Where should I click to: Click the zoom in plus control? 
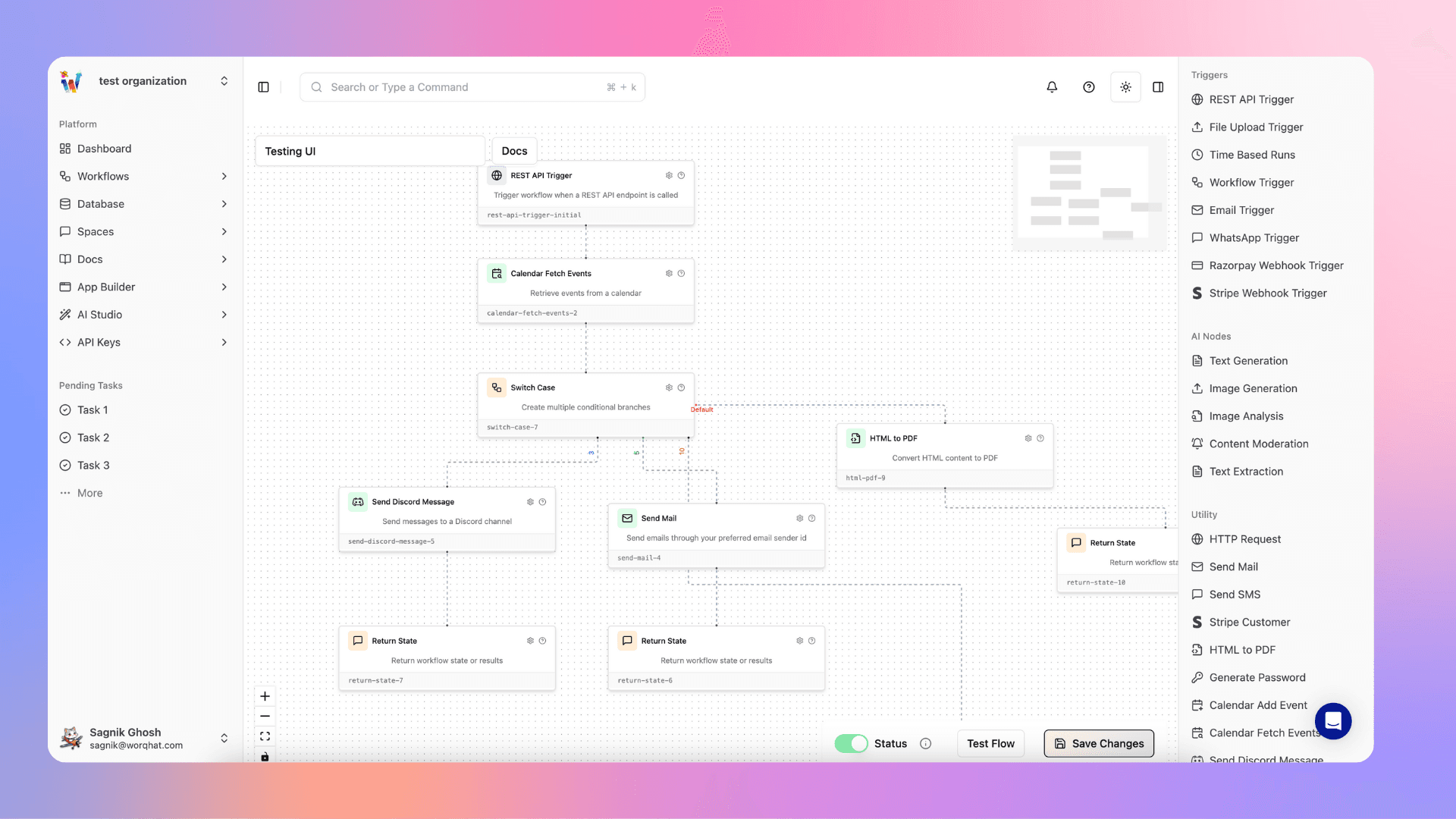point(265,696)
